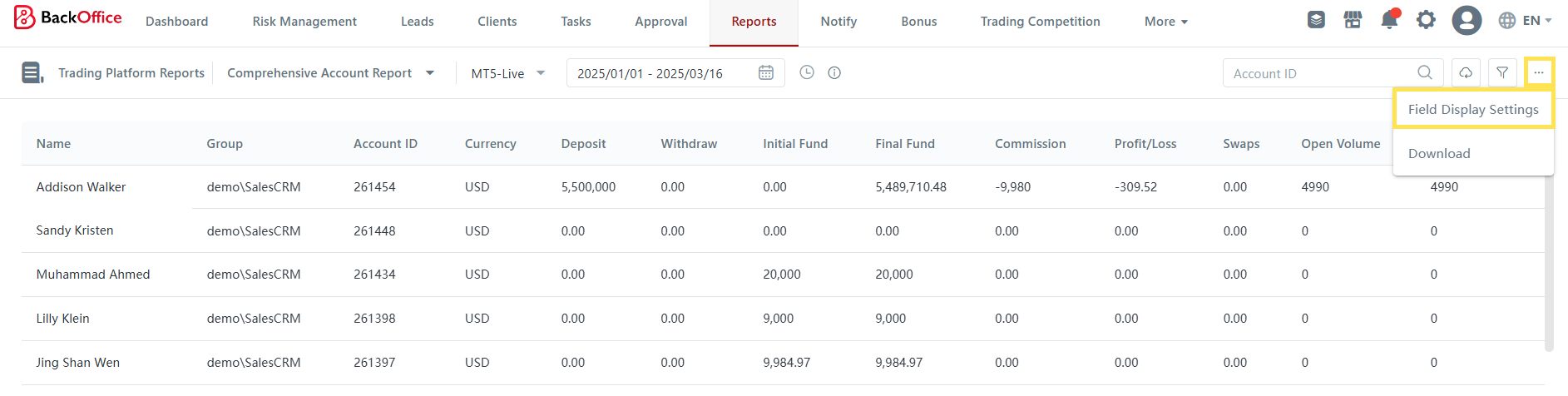The width and height of the screenshot is (1568, 396).
Task: Select Field Display Settings menu item
Action: 1472,110
